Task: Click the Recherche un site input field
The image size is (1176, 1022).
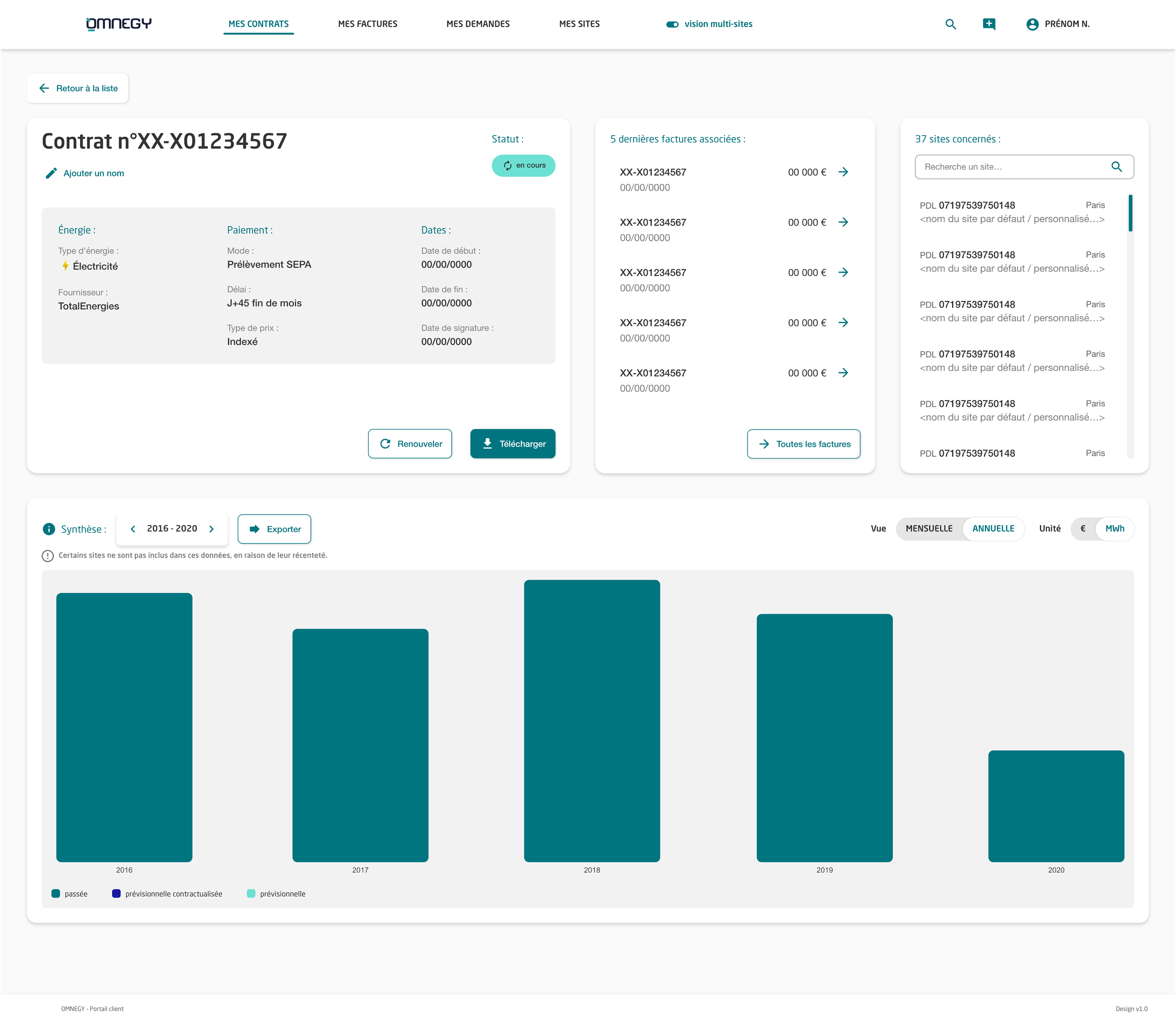Action: click(x=1024, y=167)
